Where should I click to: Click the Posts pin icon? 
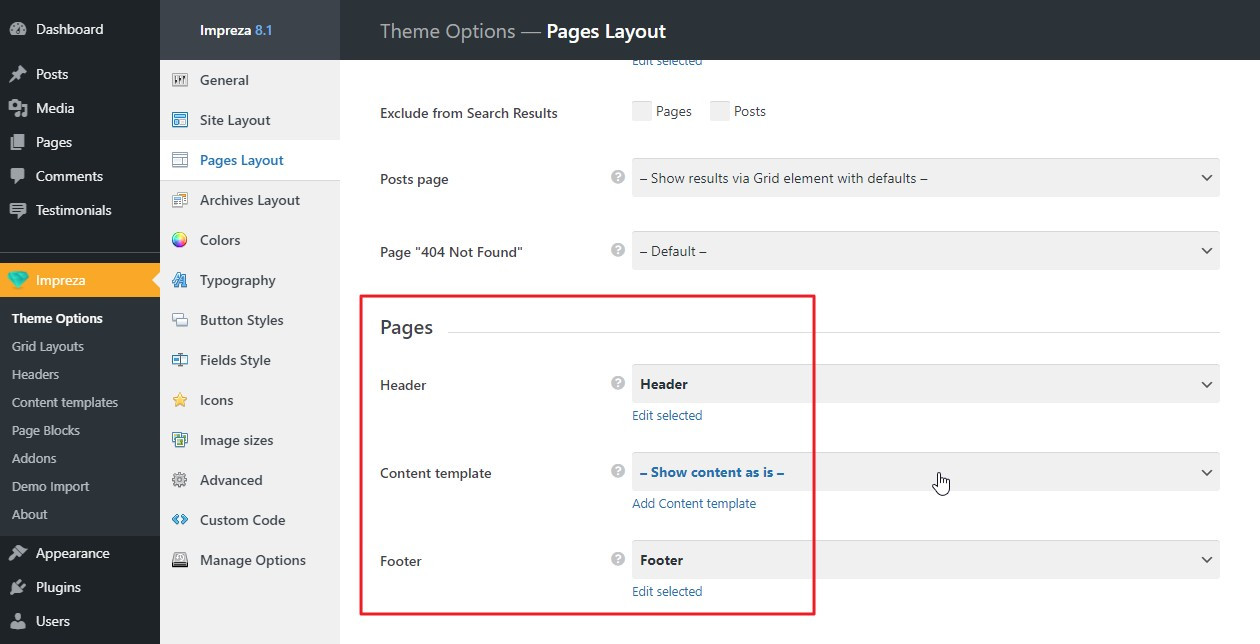click(x=18, y=74)
